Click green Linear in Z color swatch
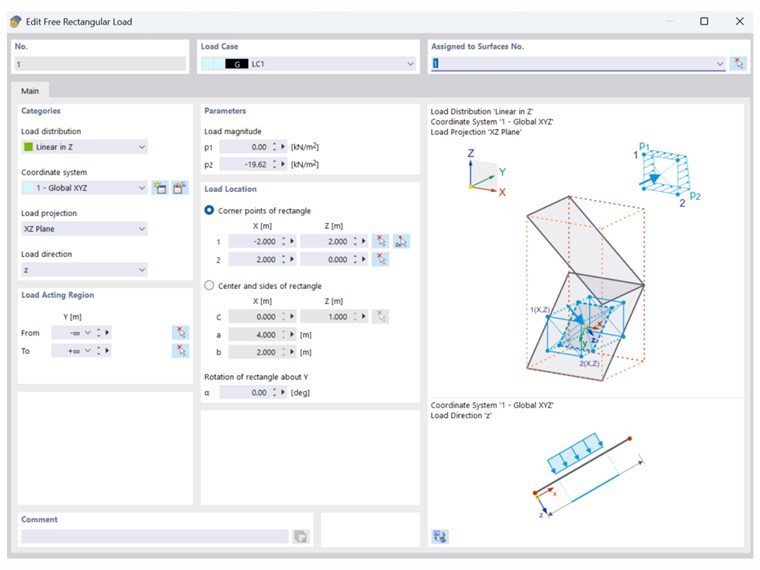The width and height of the screenshot is (760, 570). 29,147
